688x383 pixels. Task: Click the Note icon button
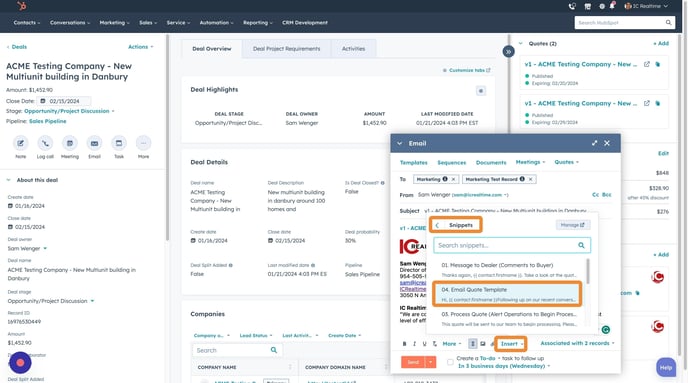pyautogui.click(x=21, y=143)
